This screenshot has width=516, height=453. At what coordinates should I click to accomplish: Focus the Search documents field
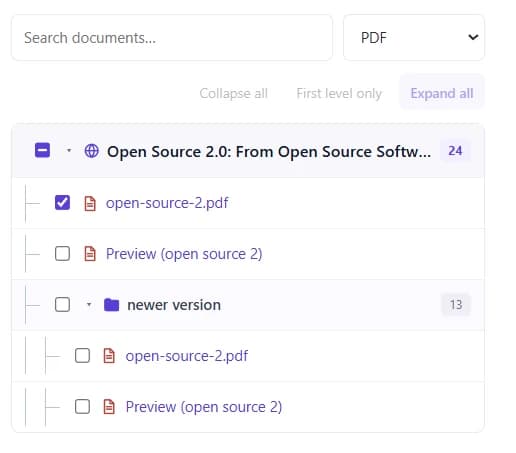pyautogui.click(x=172, y=38)
